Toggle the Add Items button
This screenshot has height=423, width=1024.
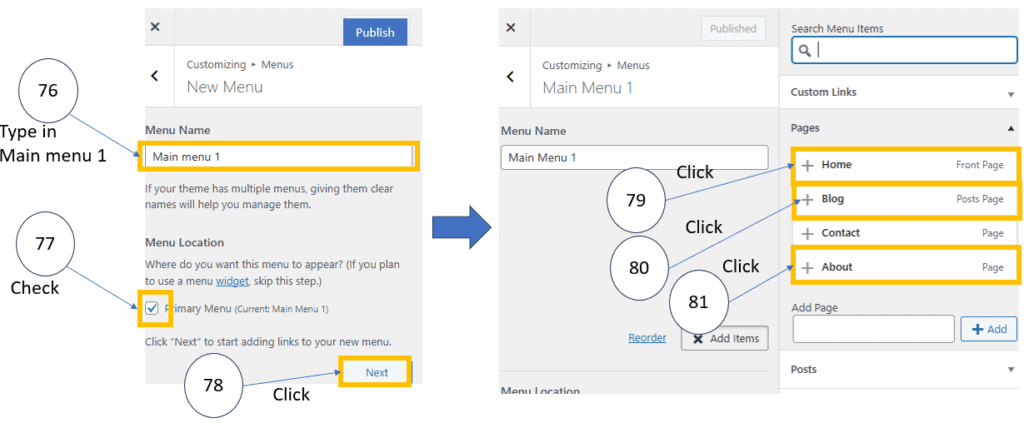[x=725, y=339]
